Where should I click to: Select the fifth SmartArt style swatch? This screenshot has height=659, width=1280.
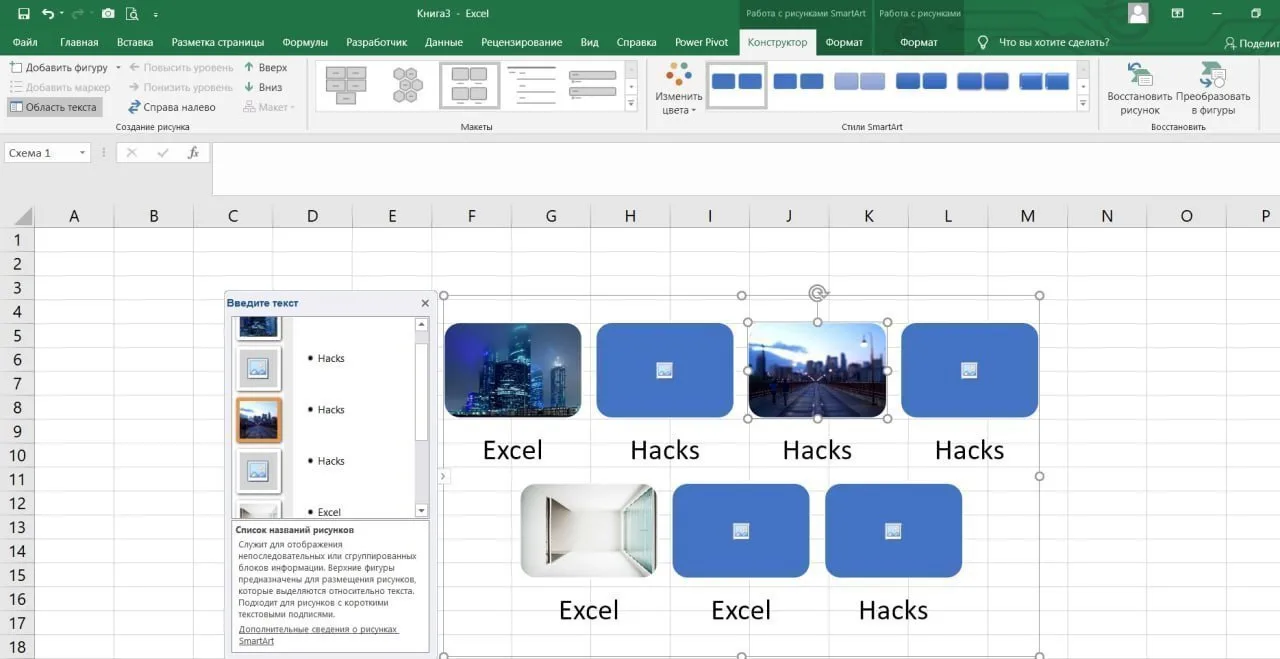tap(982, 82)
